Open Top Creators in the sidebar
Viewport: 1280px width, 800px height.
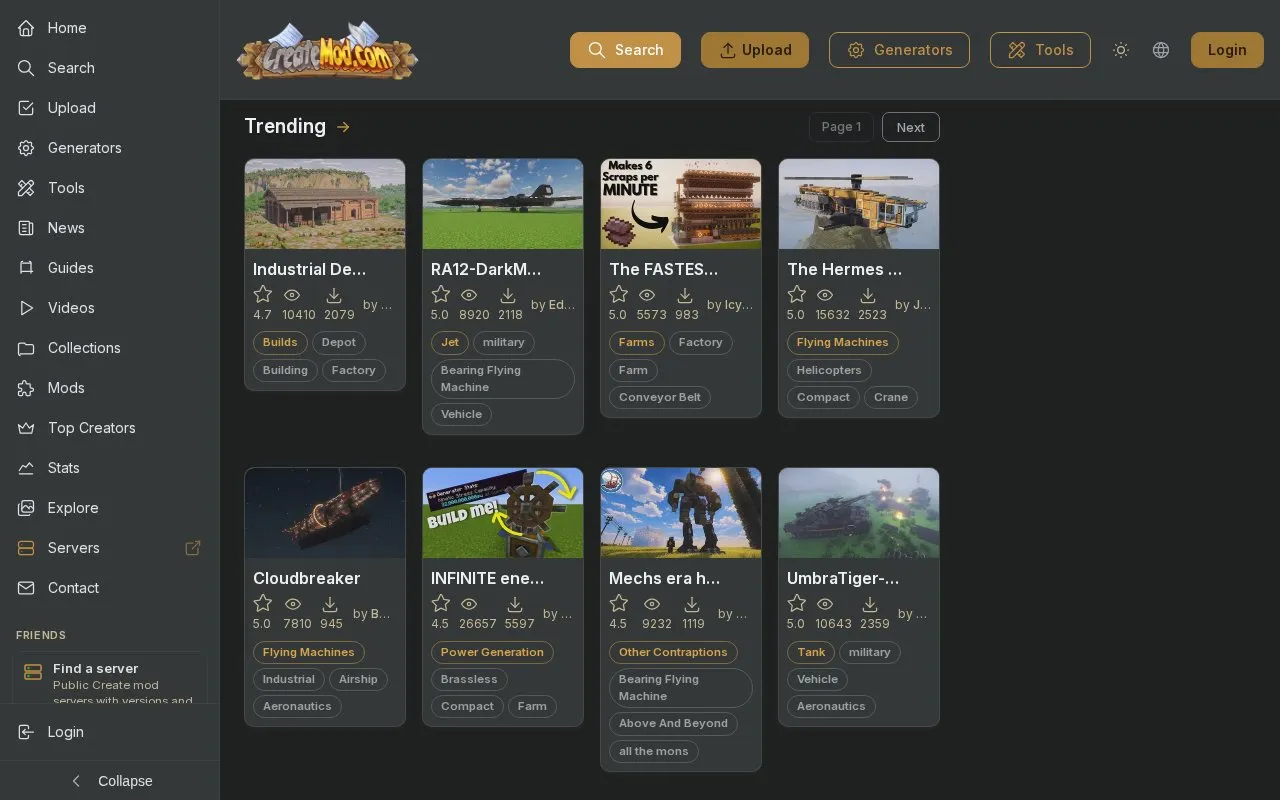pyautogui.click(x=109, y=428)
